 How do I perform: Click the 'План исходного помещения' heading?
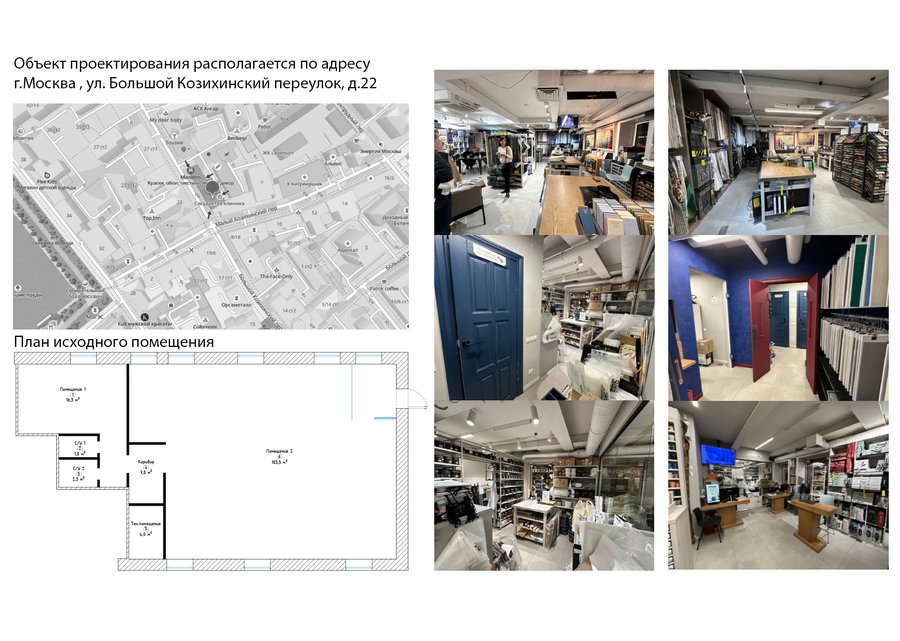(x=114, y=342)
